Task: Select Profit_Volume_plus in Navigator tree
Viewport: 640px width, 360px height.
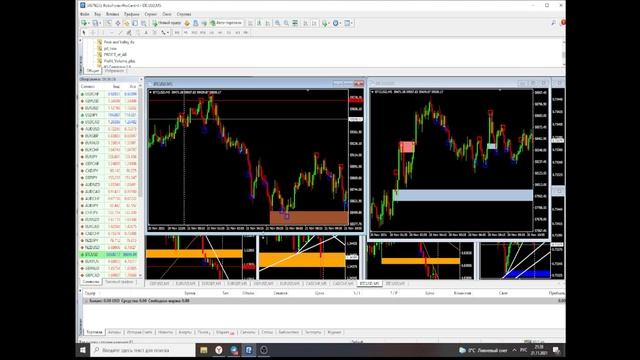Action: coord(119,61)
